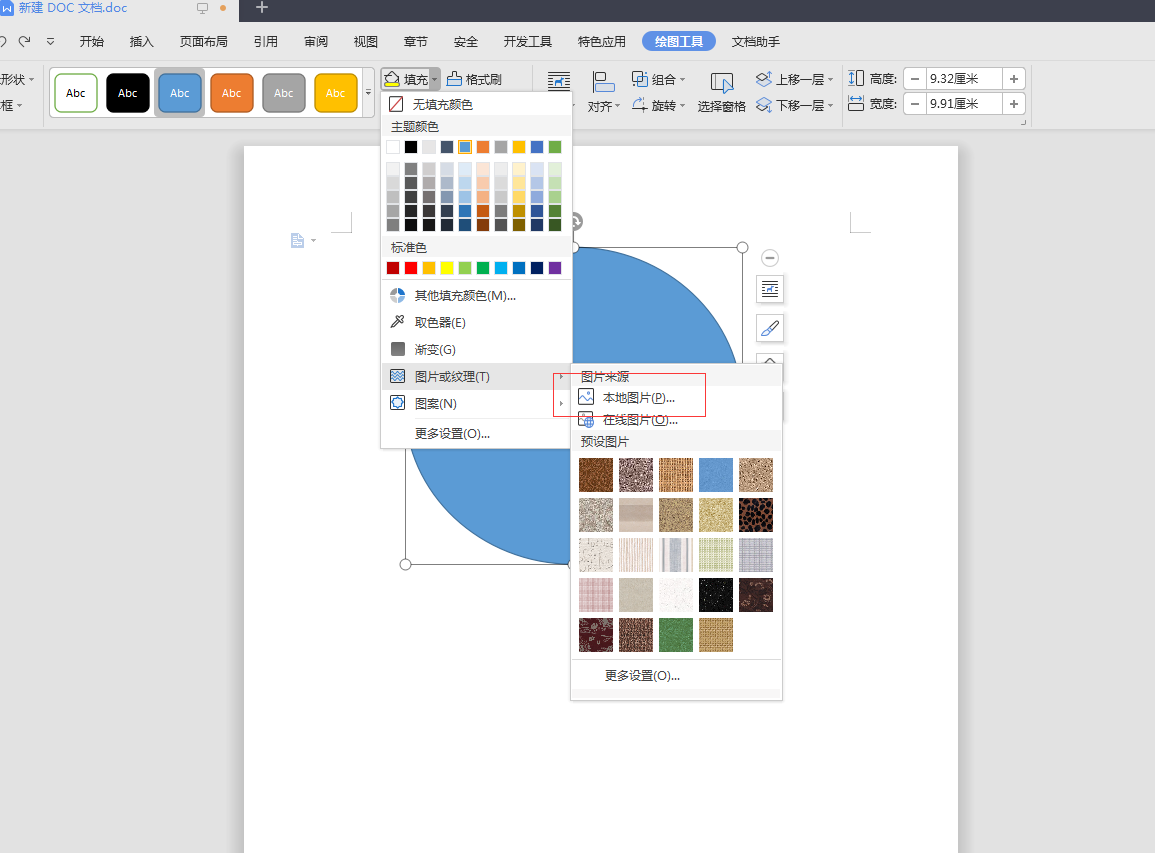Open the 旋转 rotate dropdown

click(659, 105)
